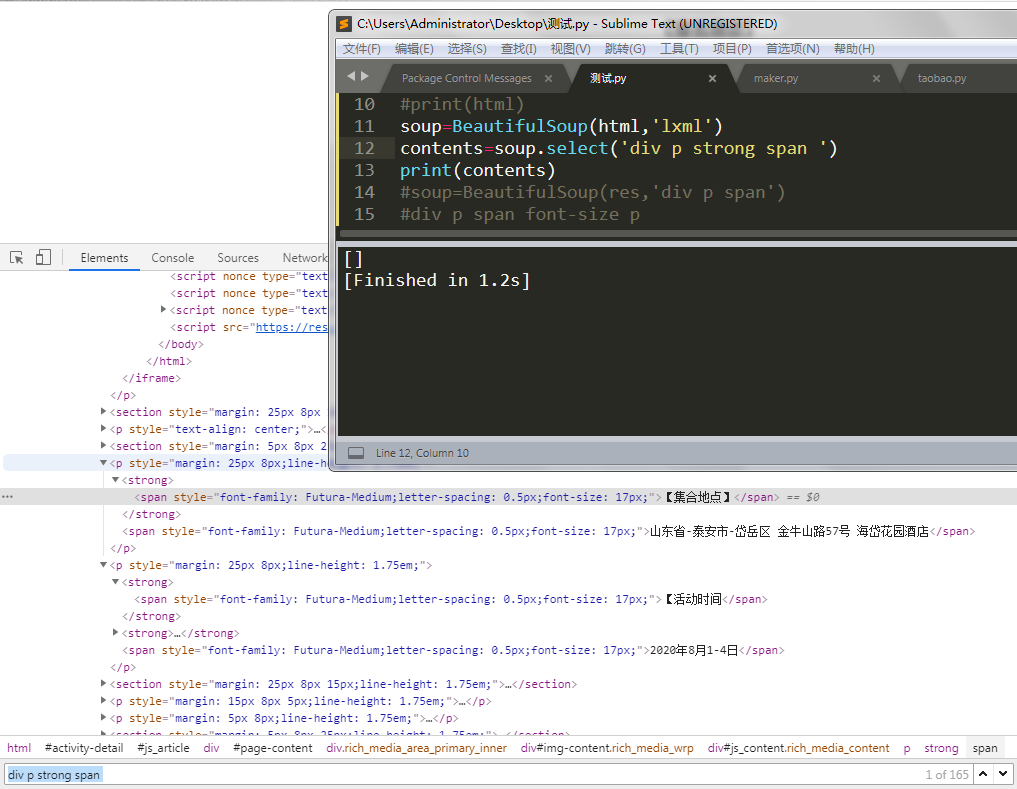Open the DevTools Console tab
Viewport: 1017px width, 789px height.
click(x=173, y=258)
